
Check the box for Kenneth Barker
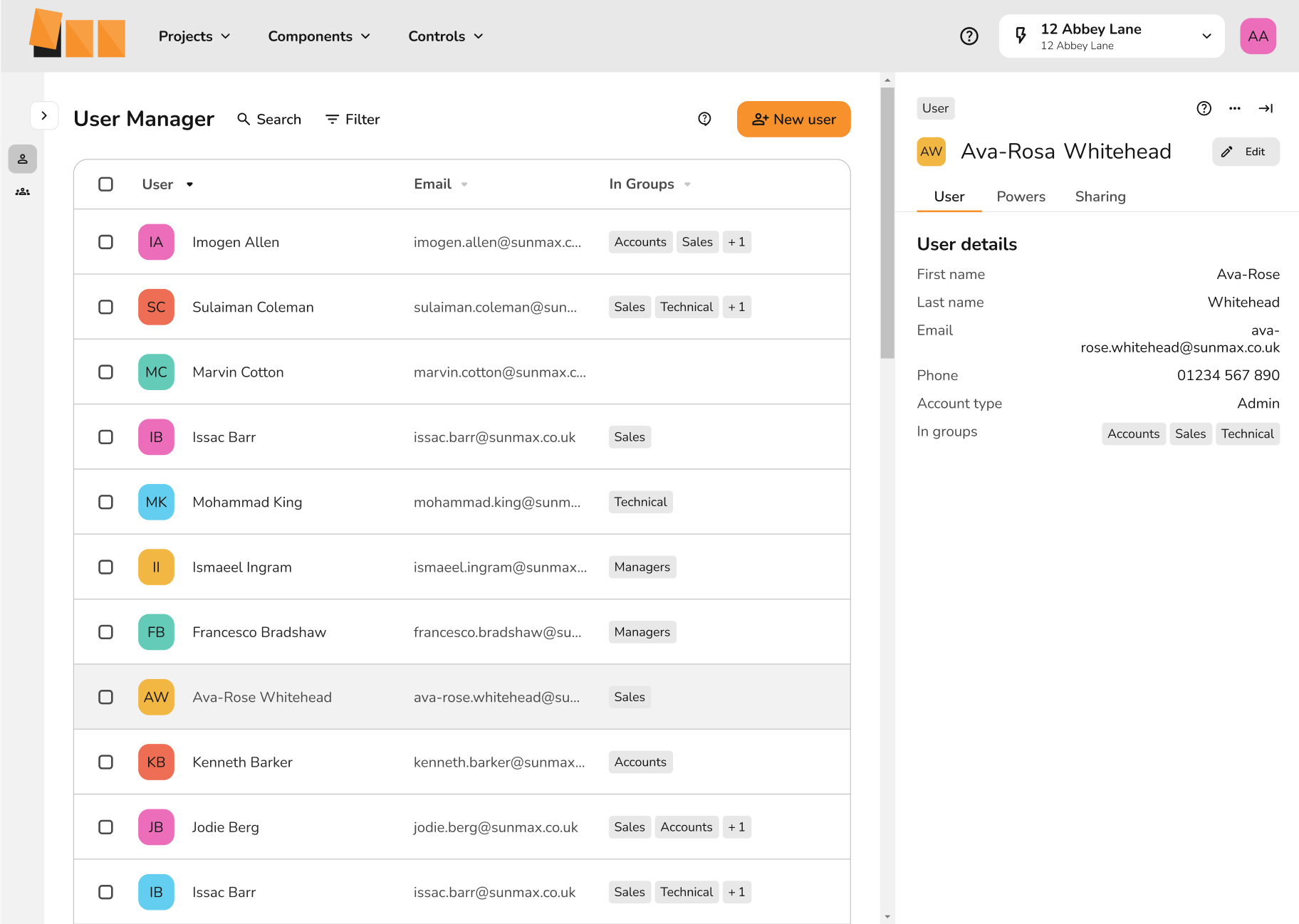point(105,762)
